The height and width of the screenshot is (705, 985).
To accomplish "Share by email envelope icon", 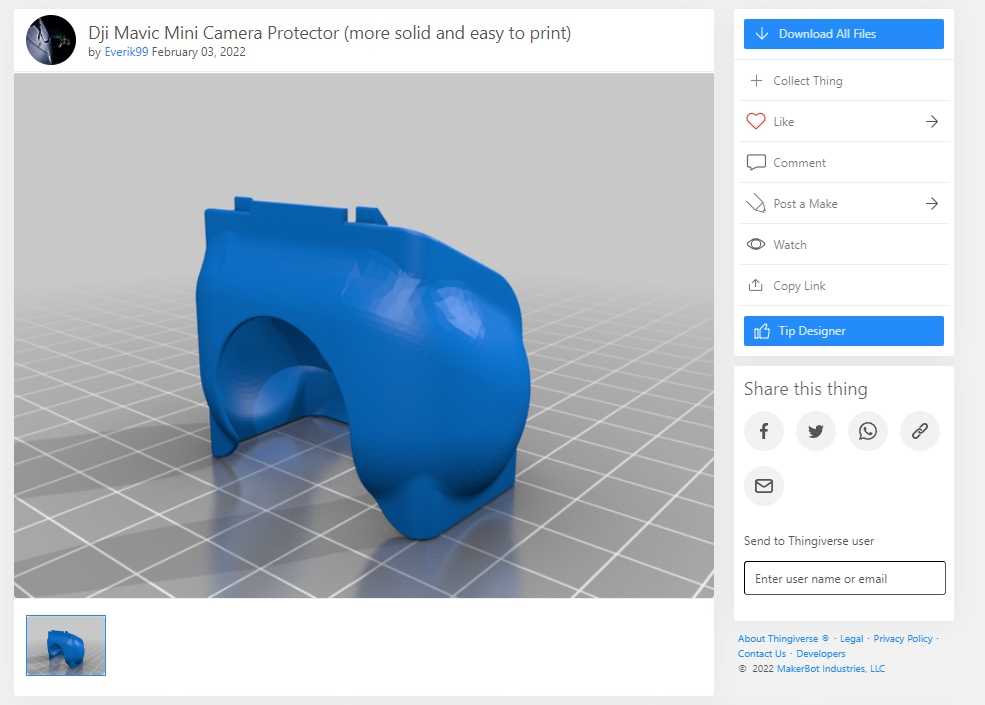I will 764,486.
